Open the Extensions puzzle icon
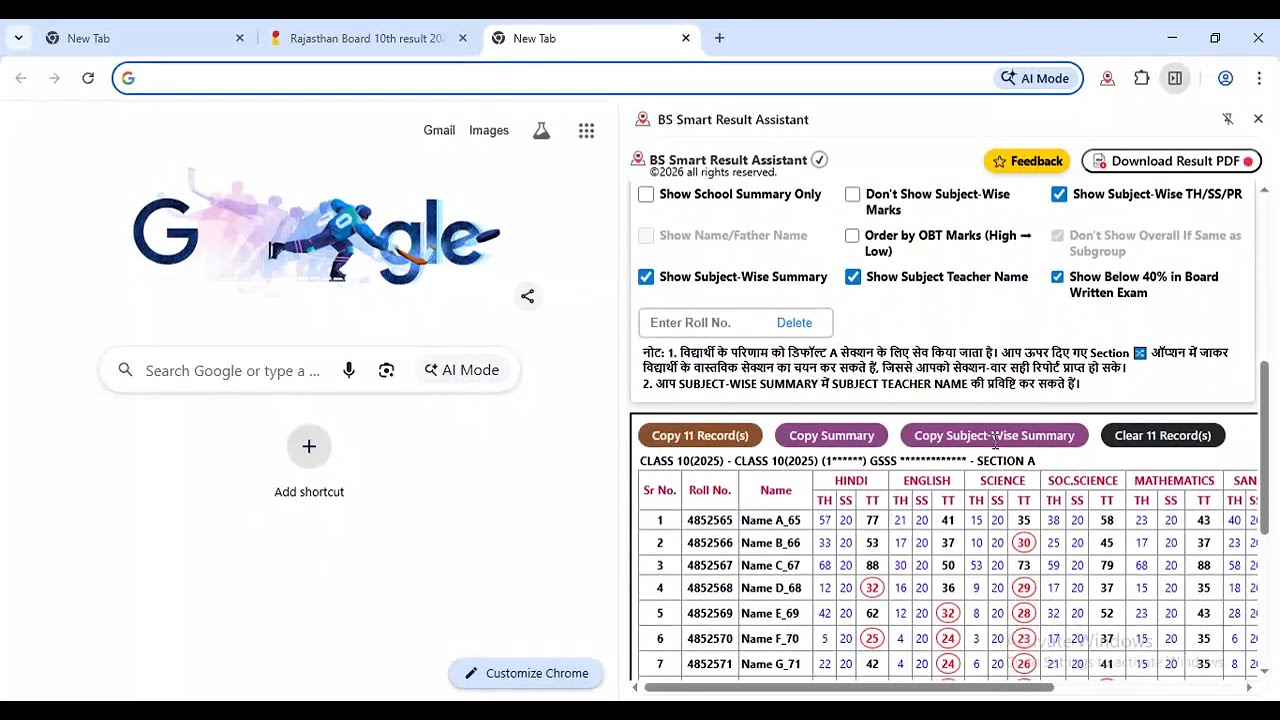 (1141, 78)
